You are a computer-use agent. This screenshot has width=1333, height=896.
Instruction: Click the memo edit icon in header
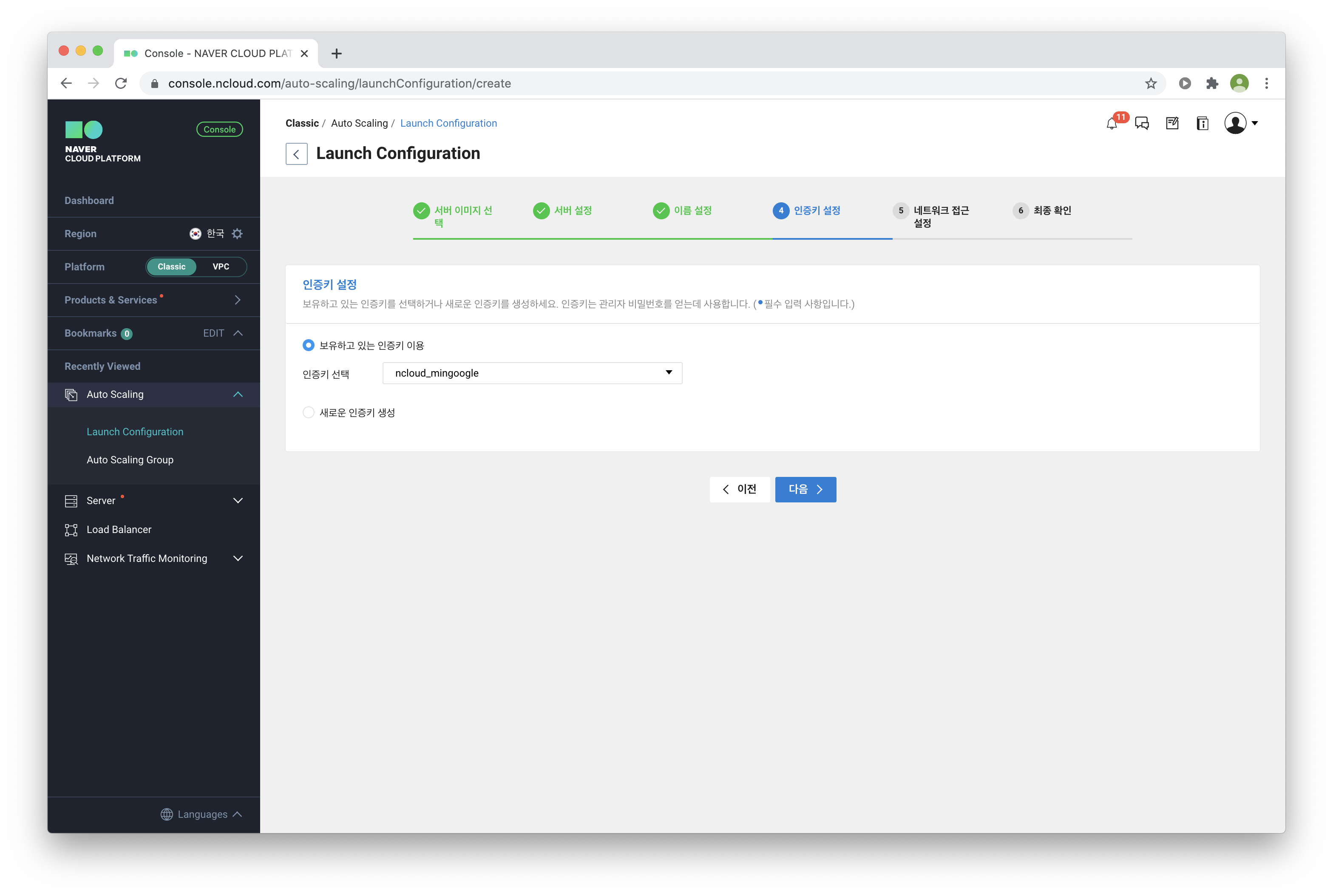pos(1172,123)
